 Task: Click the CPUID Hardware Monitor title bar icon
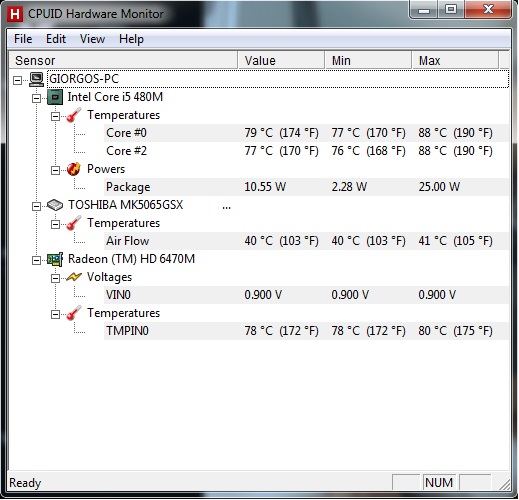click(15, 14)
